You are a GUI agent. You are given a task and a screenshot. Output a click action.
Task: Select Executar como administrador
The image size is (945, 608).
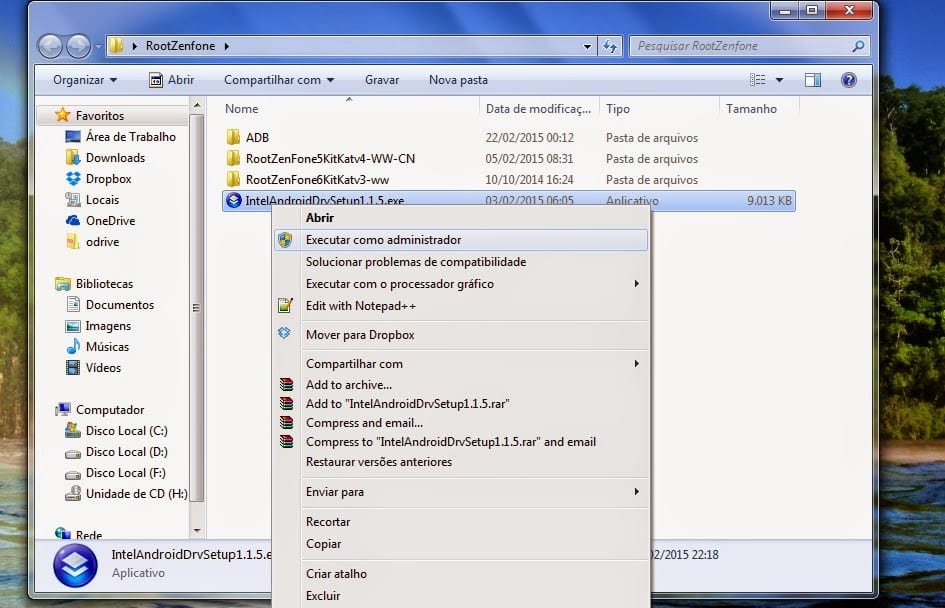(x=383, y=240)
